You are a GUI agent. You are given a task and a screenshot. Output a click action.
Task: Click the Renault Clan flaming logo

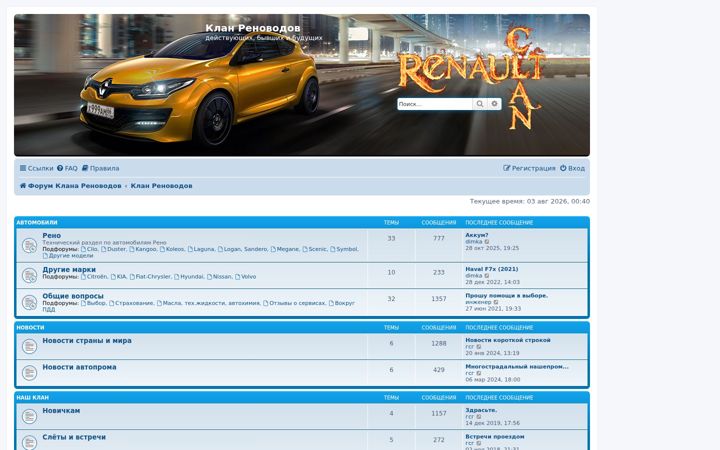point(473,78)
